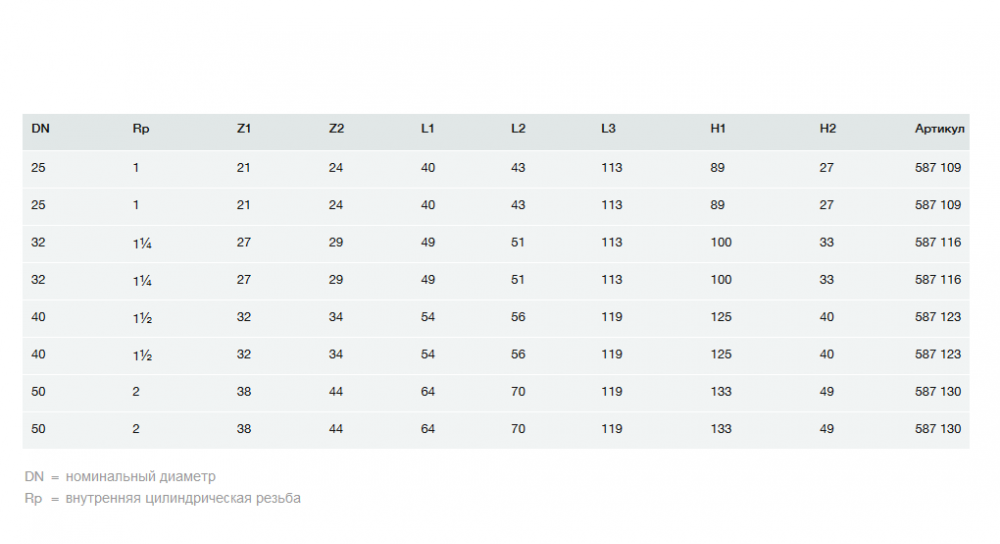
Task: Click the Артикул column header
Action: [939, 129]
